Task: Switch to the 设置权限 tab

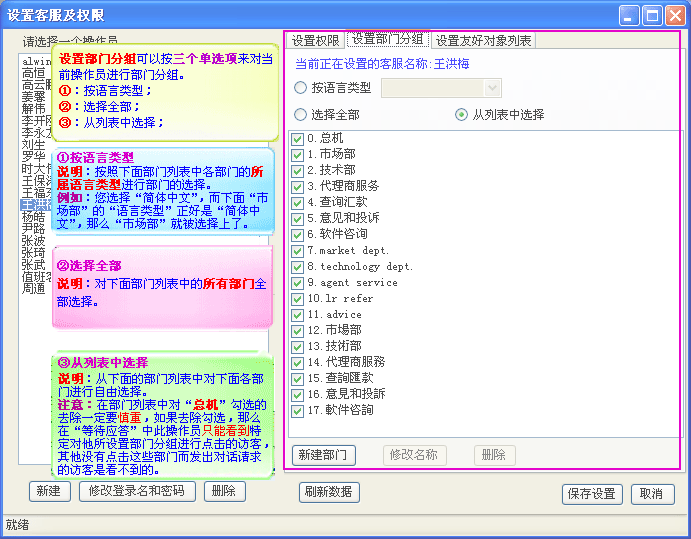Action: click(x=317, y=41)
